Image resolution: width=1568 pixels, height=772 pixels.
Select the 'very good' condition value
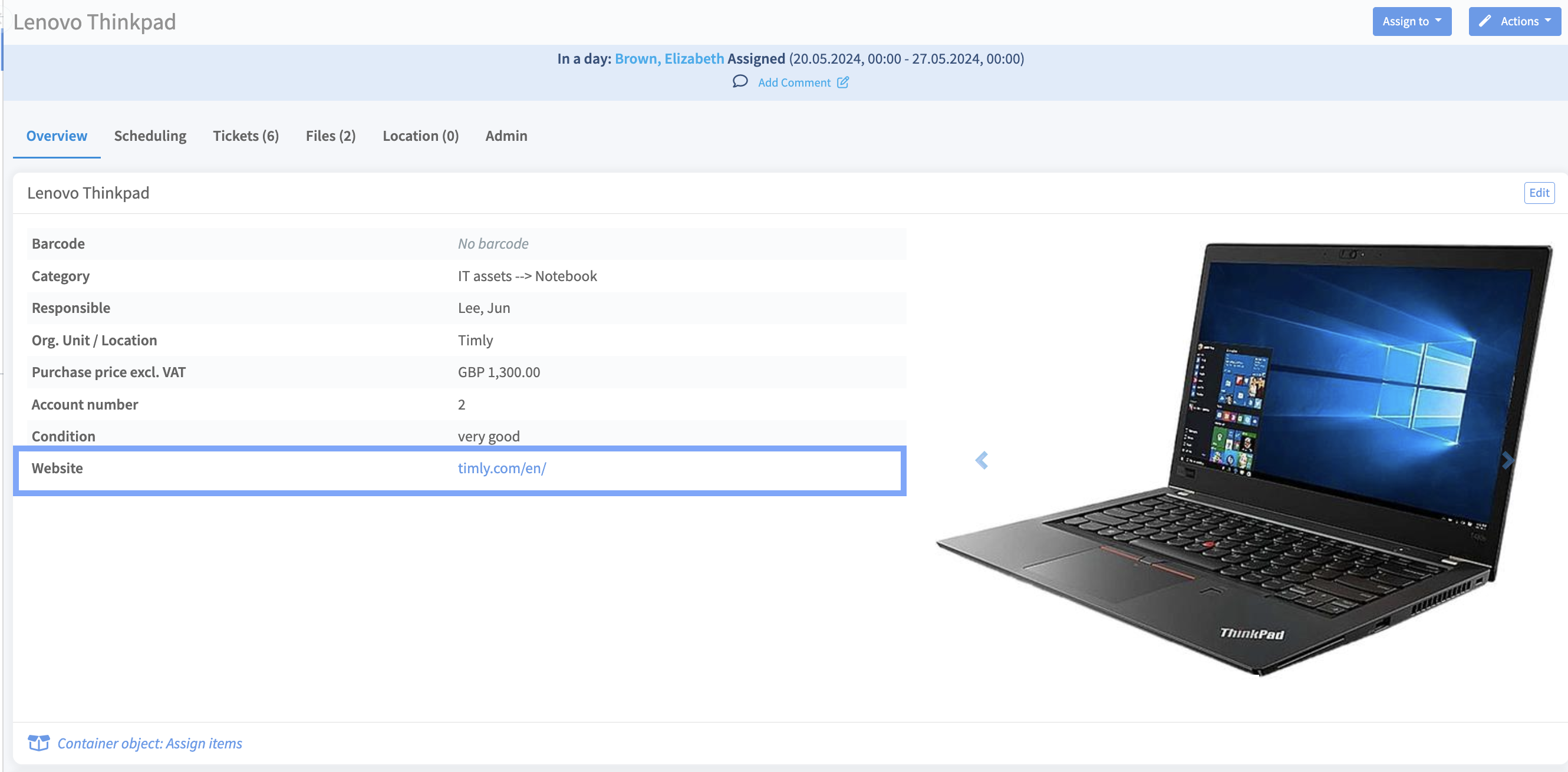[x=489, y=436]
